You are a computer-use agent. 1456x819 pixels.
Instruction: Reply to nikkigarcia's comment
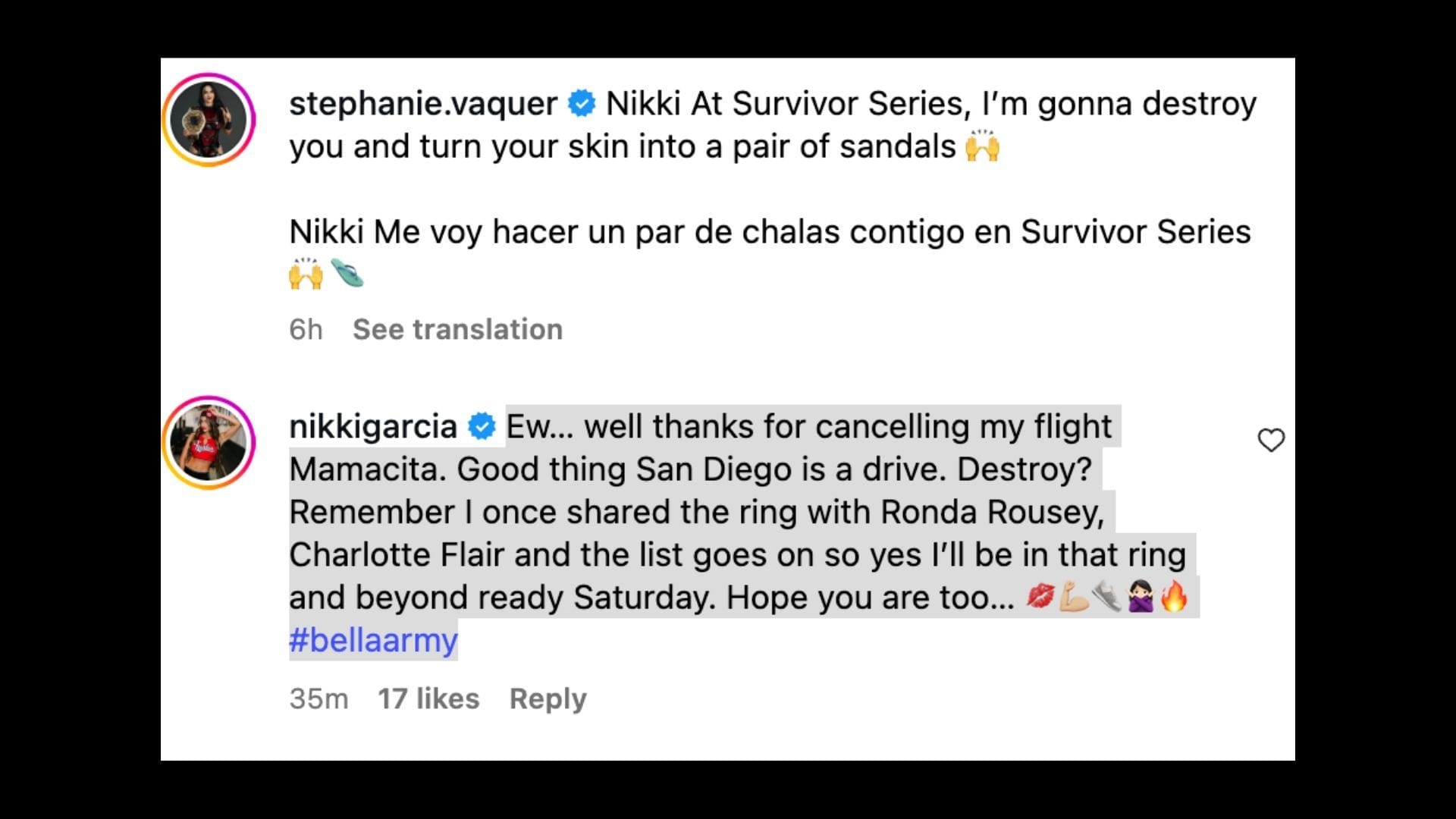pyautogui.click(x=548, y=698)
